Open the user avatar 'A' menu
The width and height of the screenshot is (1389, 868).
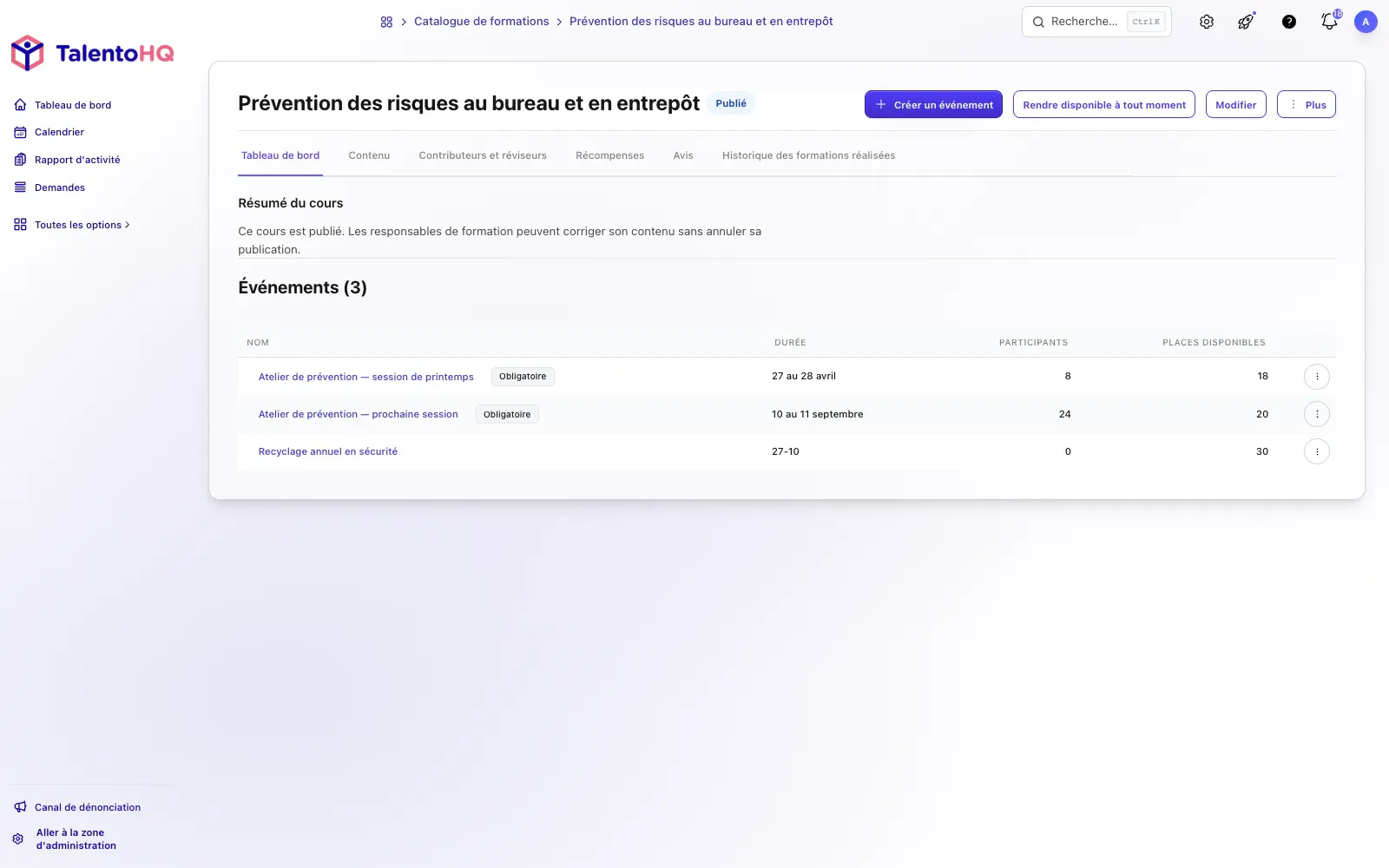pos(1366,22)
